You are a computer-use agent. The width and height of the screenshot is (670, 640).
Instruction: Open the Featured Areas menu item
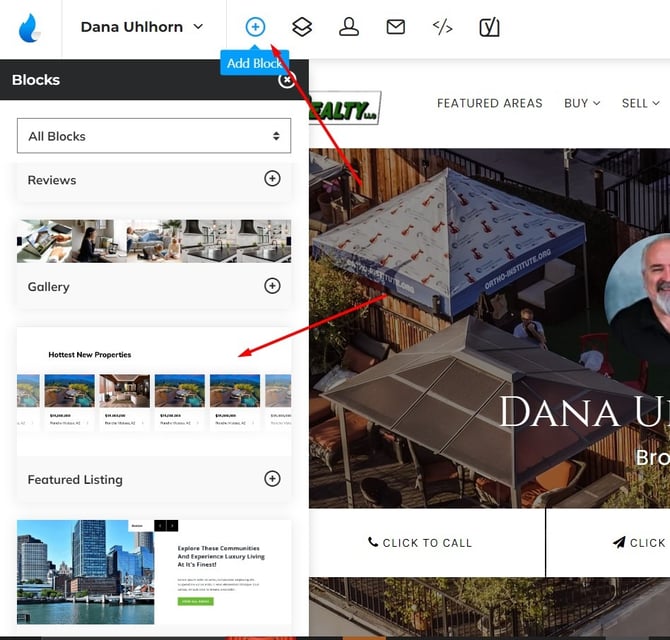(489, 103)
